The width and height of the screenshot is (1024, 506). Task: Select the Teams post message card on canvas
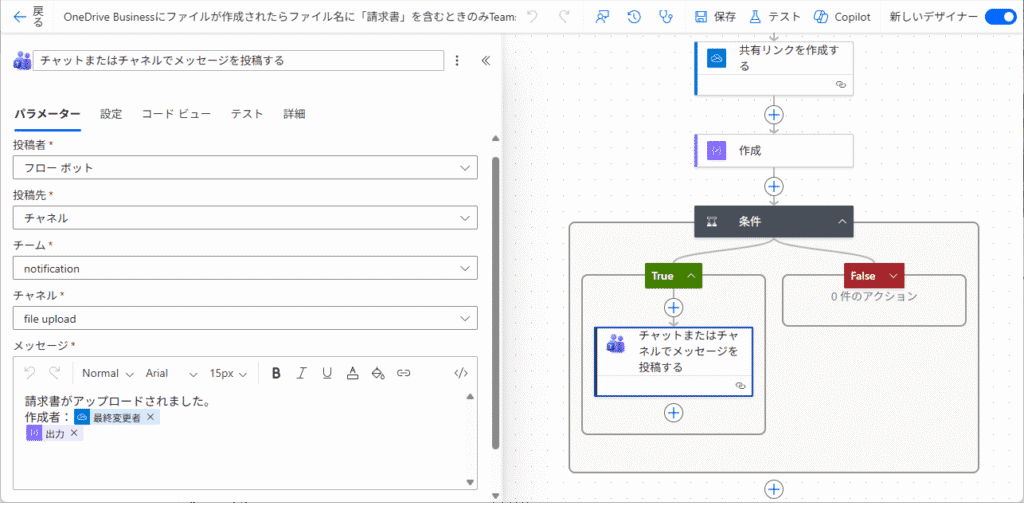[x=673, y=361]
